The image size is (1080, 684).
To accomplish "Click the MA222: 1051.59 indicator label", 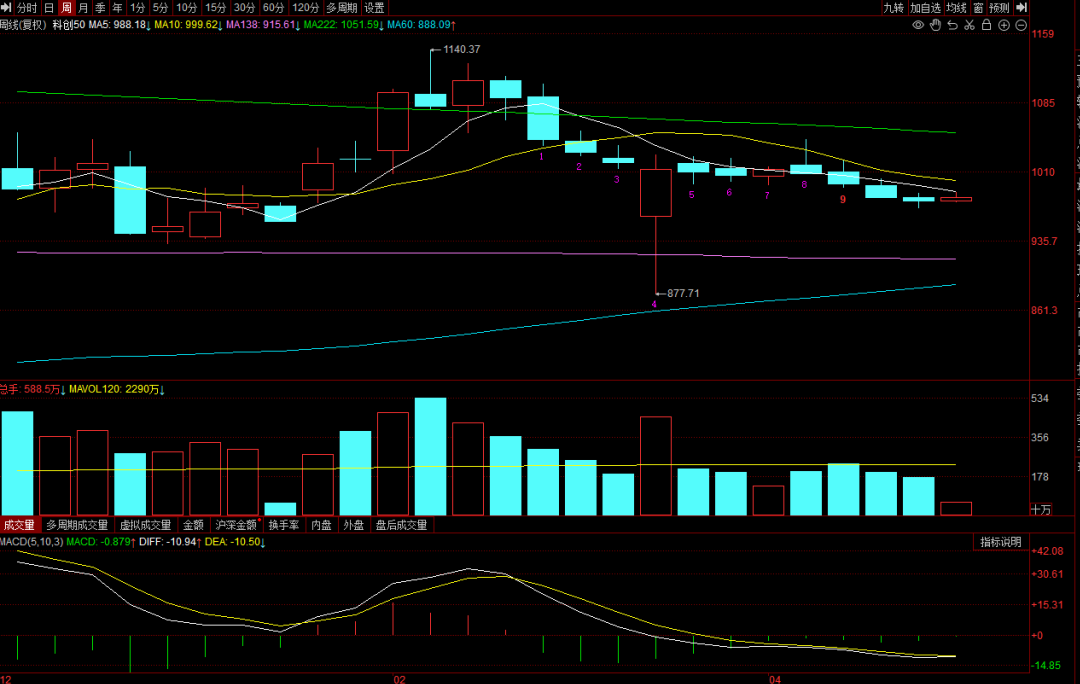I will [x=344, y=25].
